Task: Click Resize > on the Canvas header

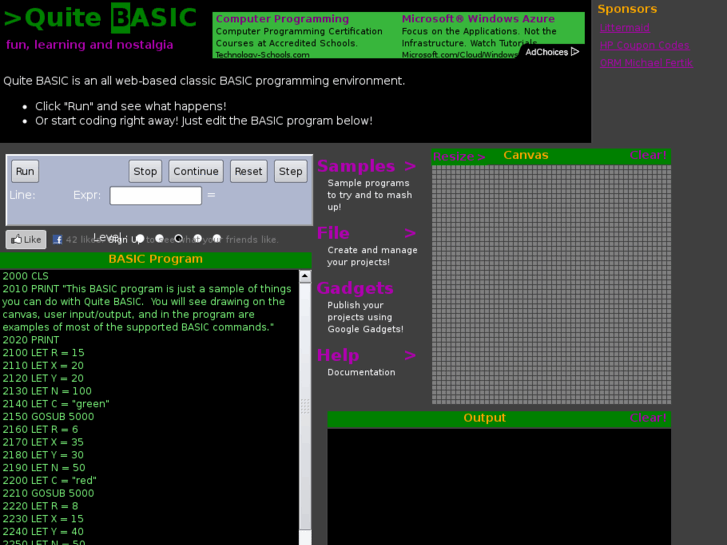Action: tap(459, 157)
